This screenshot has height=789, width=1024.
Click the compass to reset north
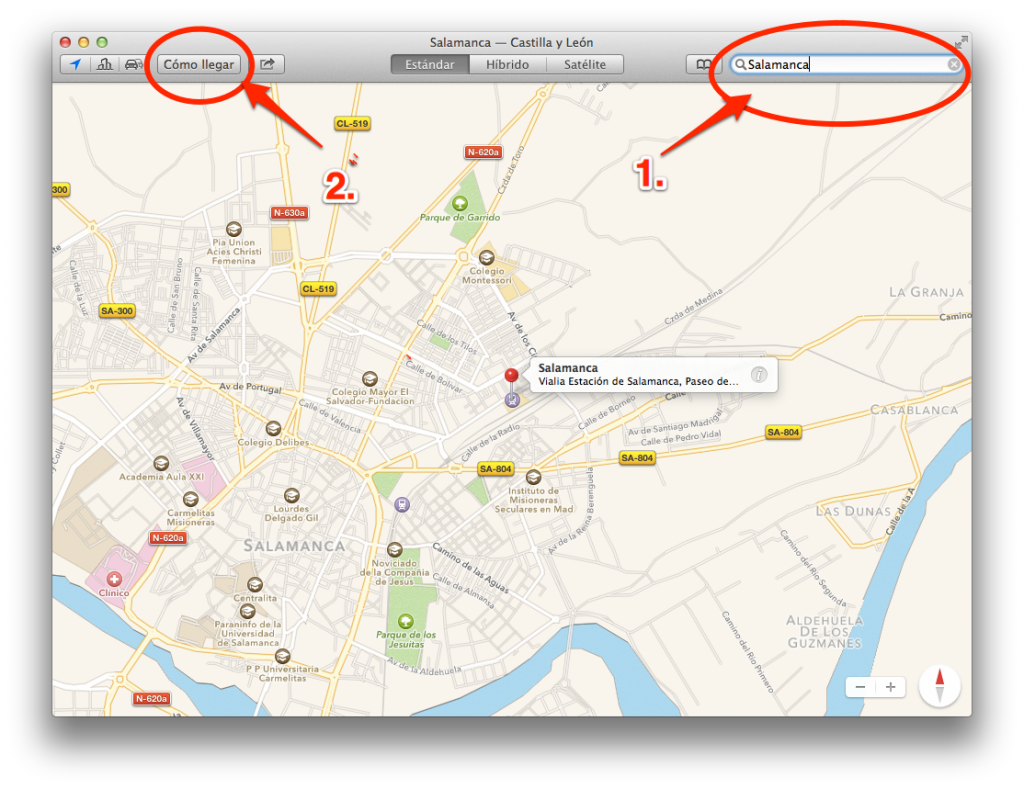coord(939,686)
